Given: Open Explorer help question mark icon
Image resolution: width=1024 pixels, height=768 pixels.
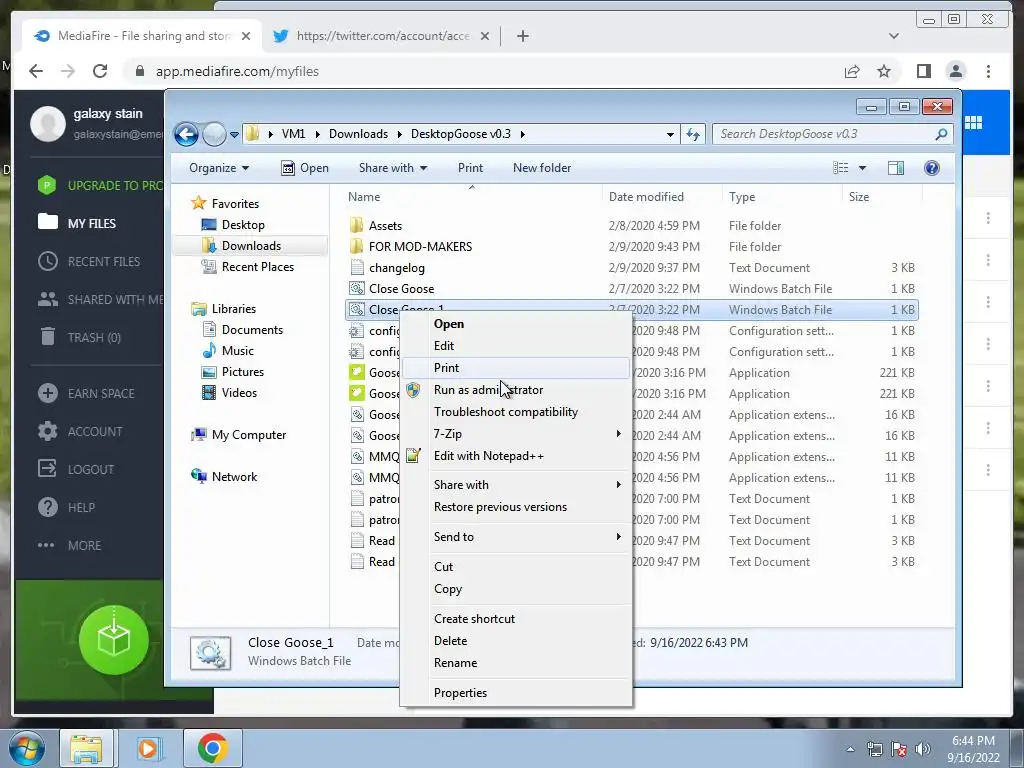Looking at the screenshot, I should click(x=932, y=168).
